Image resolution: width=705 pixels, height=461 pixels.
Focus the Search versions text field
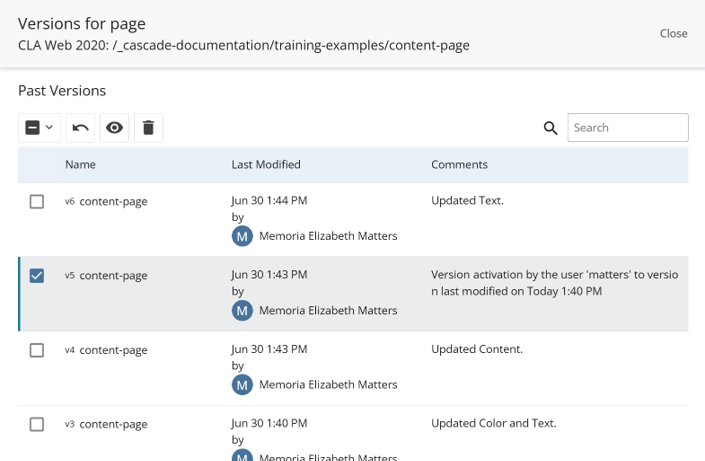click(627, 128)
